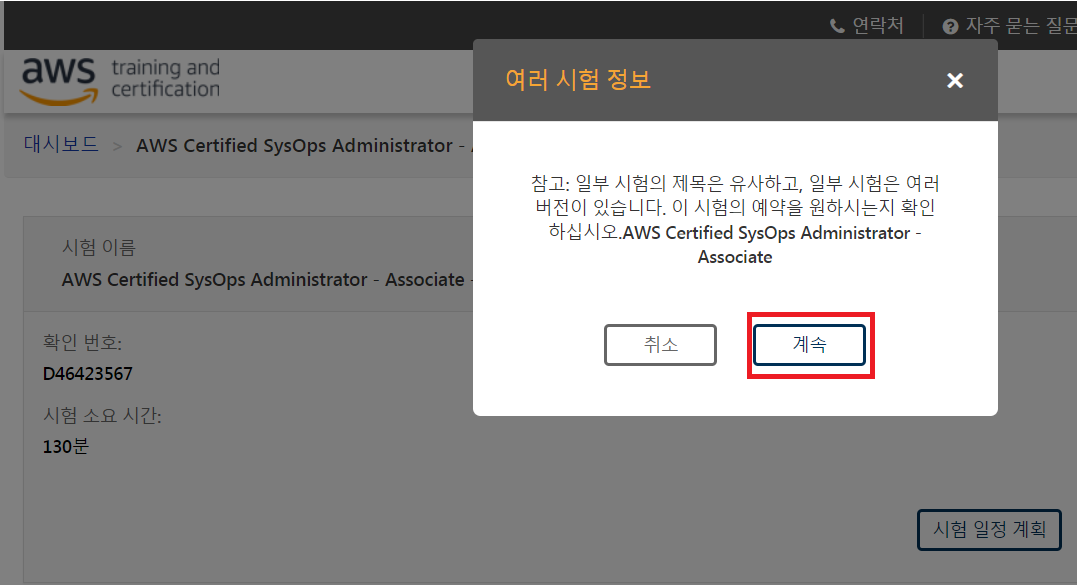
Task: Click the exam duration value 130분
Action: click(x=65, y=446)
